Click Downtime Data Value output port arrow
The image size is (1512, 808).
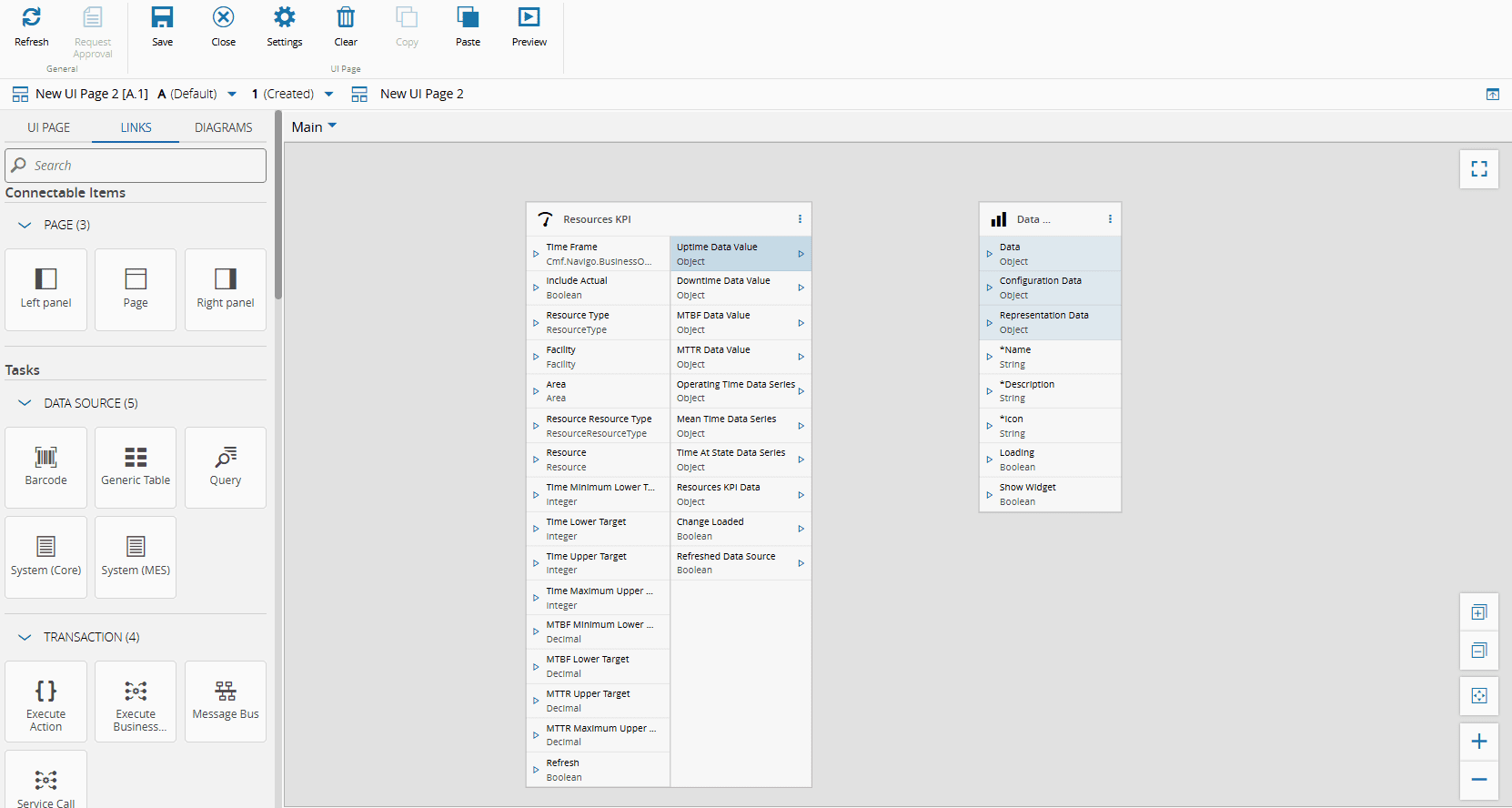[801, 288]
